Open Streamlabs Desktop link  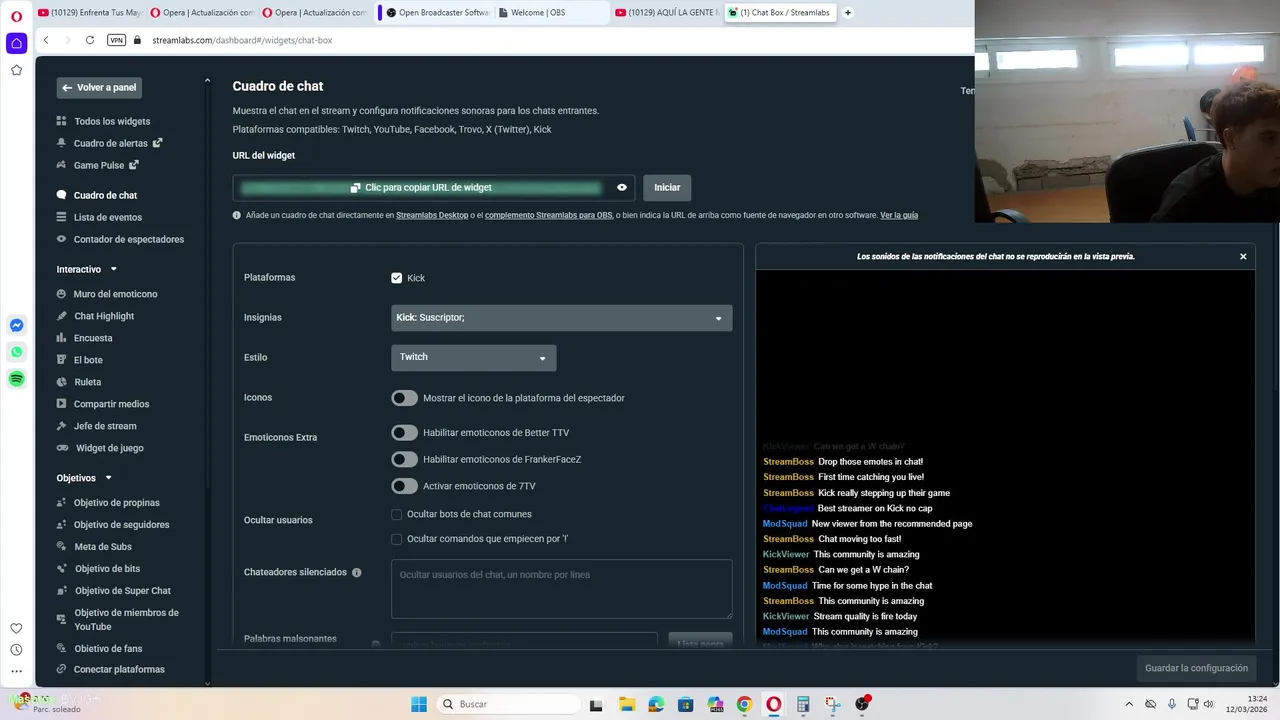click(432, 215)
